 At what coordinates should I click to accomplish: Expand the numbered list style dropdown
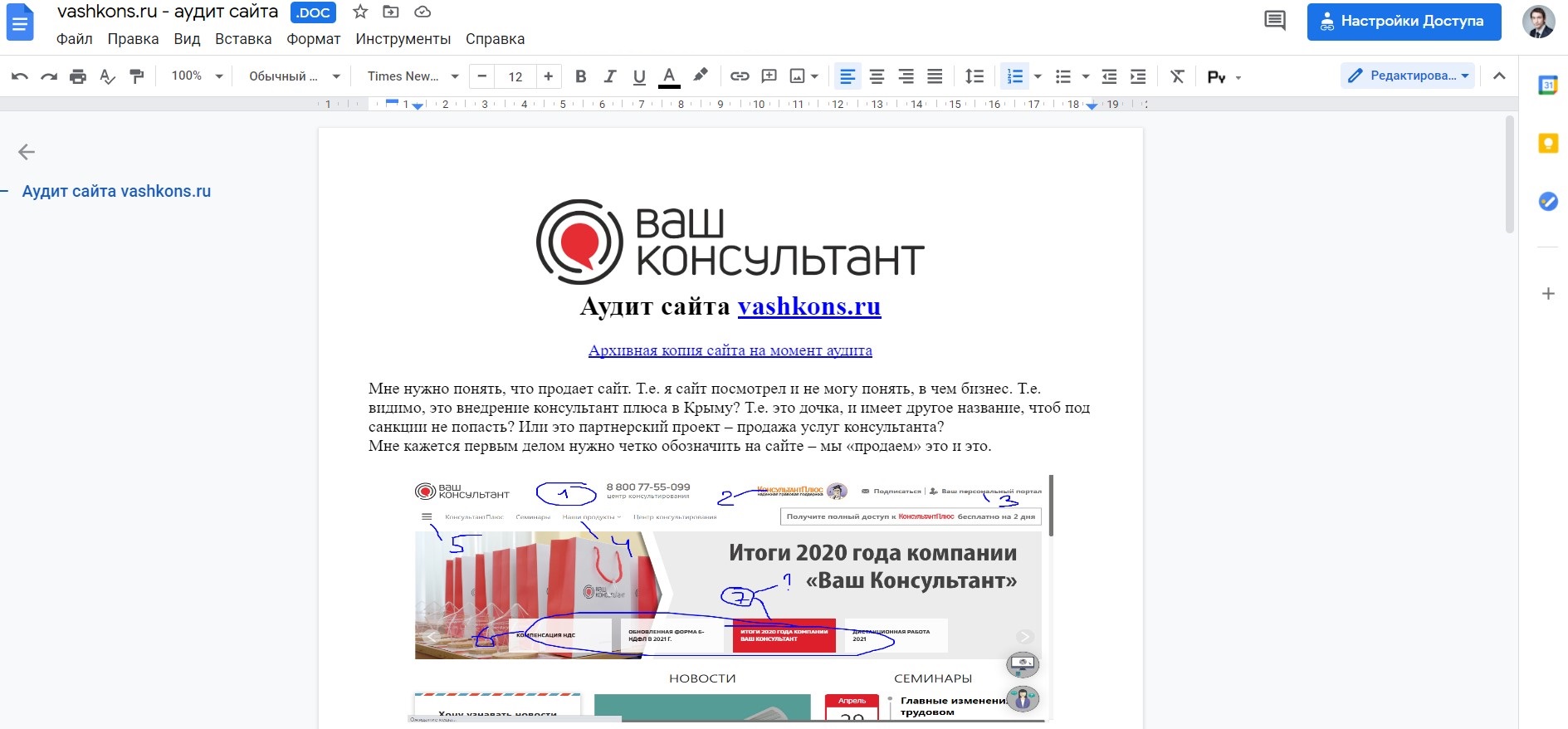click(1038, 76)
